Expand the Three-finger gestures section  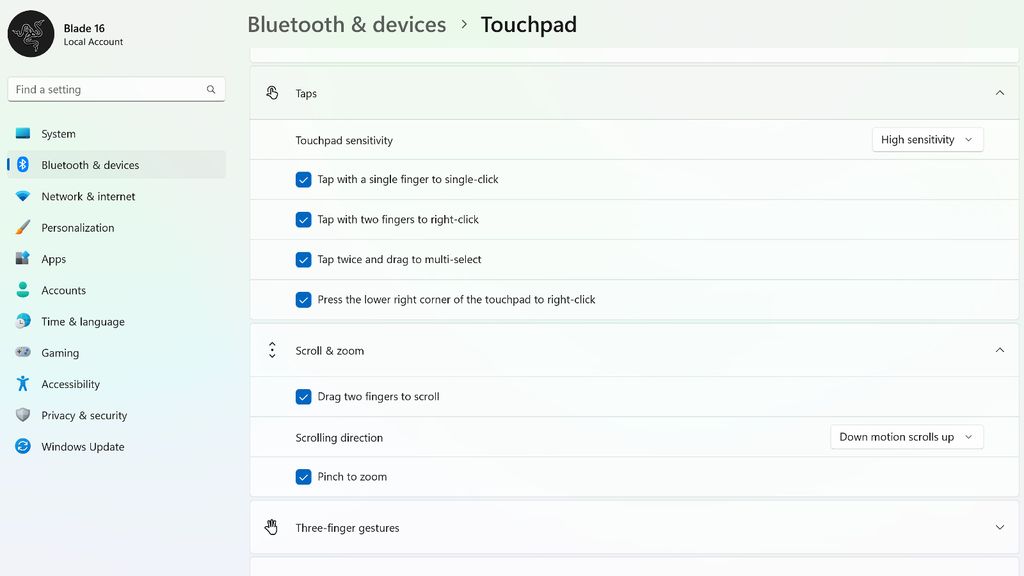999,526
